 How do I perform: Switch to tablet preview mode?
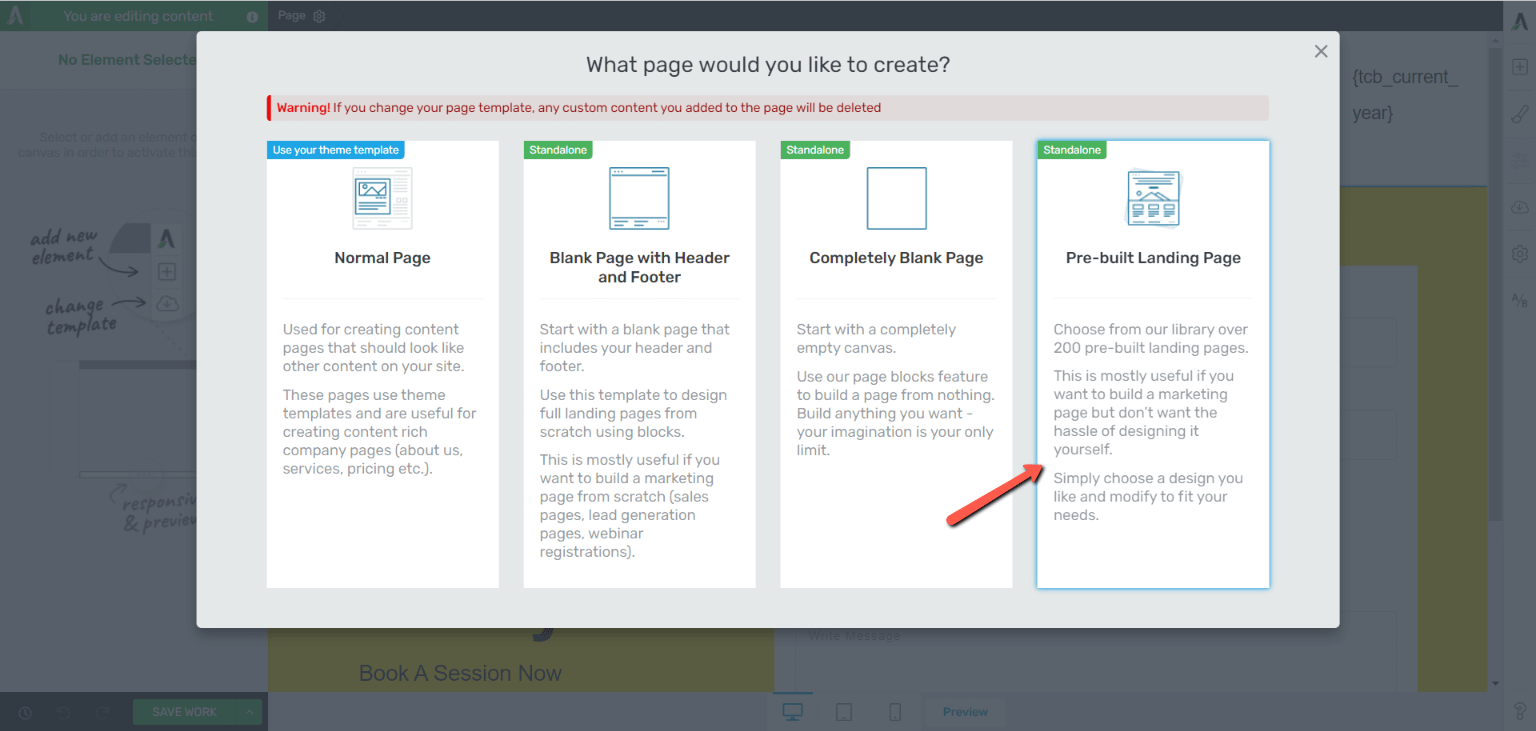[844, 711]
